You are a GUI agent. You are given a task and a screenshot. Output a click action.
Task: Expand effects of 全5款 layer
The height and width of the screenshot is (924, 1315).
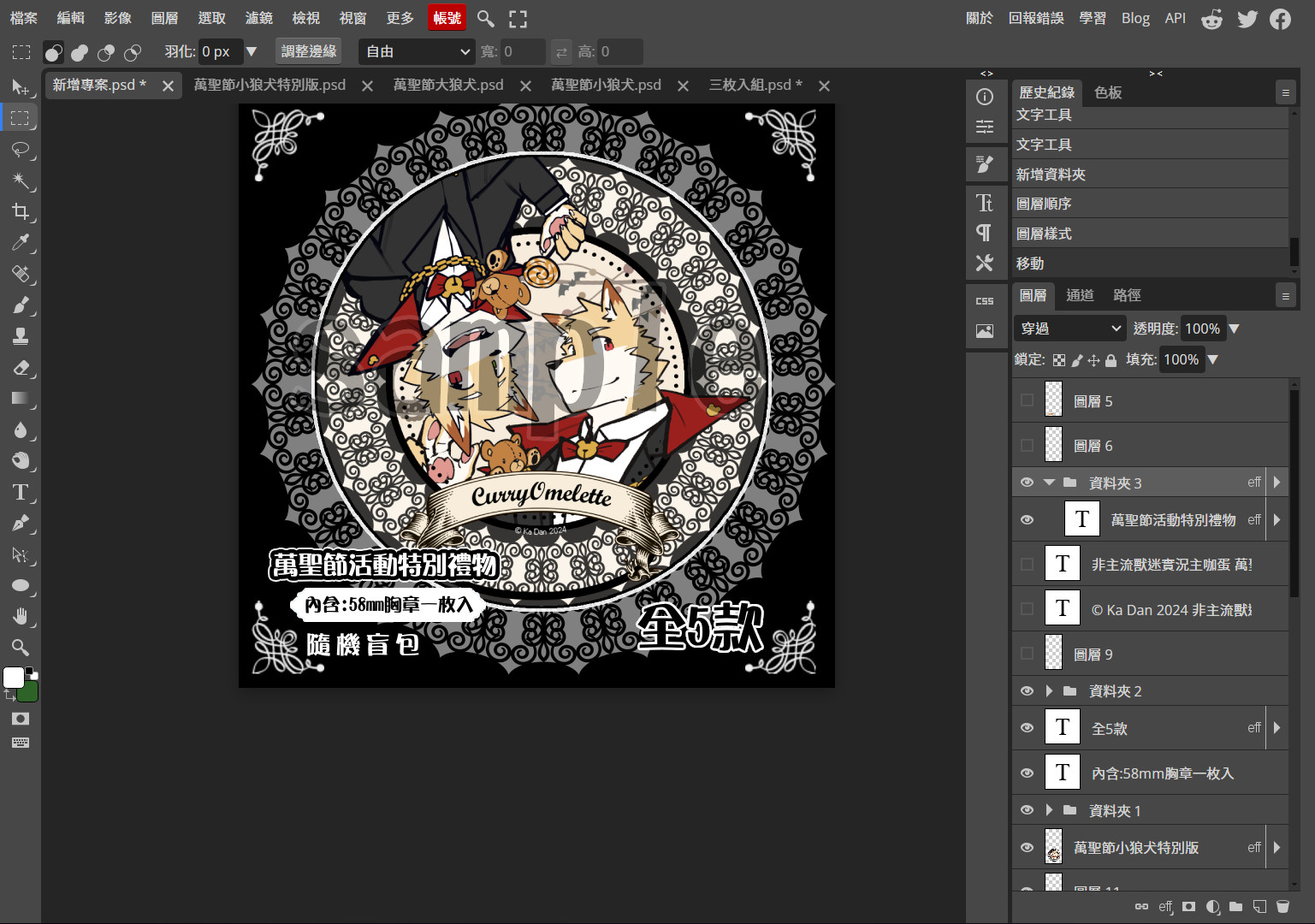click(x=1276, y=728)
